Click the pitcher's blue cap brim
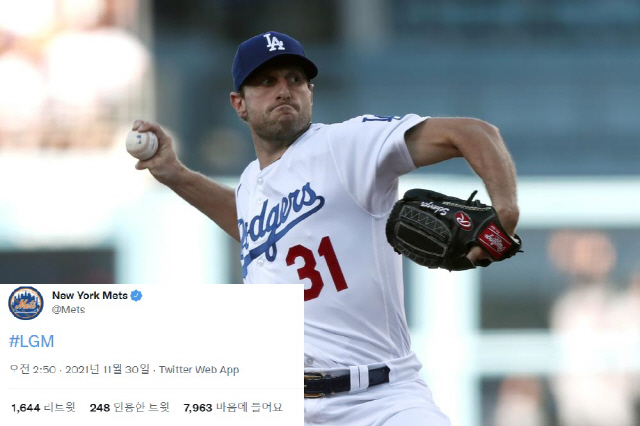This screenshot has height=426, width=640. 280,68
